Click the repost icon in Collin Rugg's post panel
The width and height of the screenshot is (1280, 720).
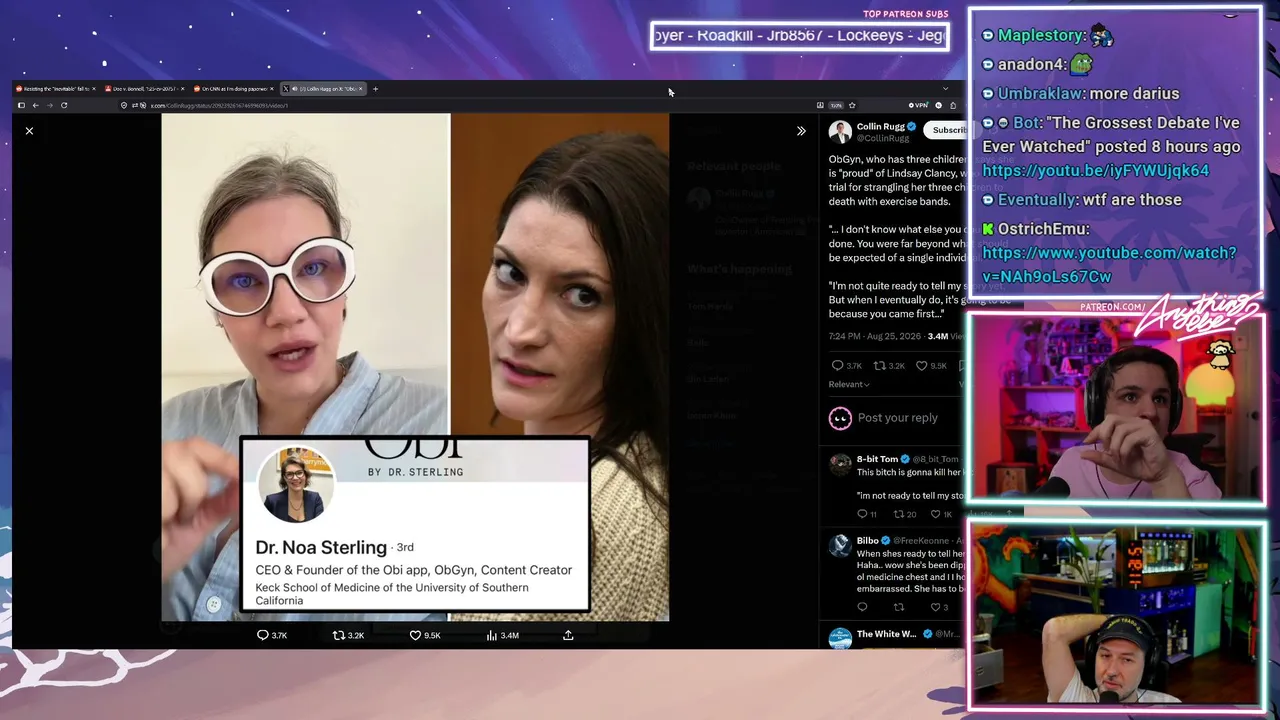click(x=879, y=366)
